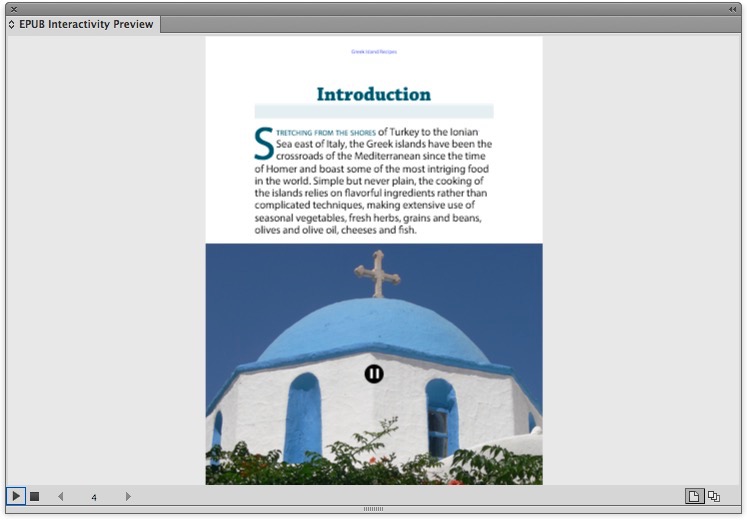Close the preview panel with X
Viewport: 747px width, 521px height.
coord(14,9)
